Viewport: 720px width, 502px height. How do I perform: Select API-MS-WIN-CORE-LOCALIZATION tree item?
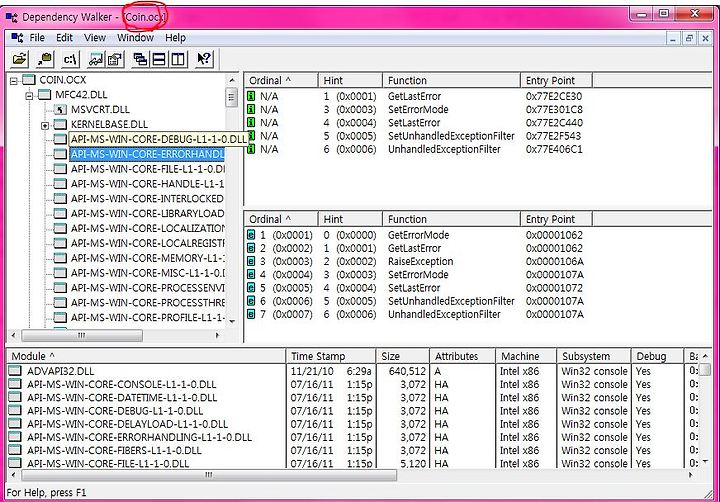tap(147, 228)
